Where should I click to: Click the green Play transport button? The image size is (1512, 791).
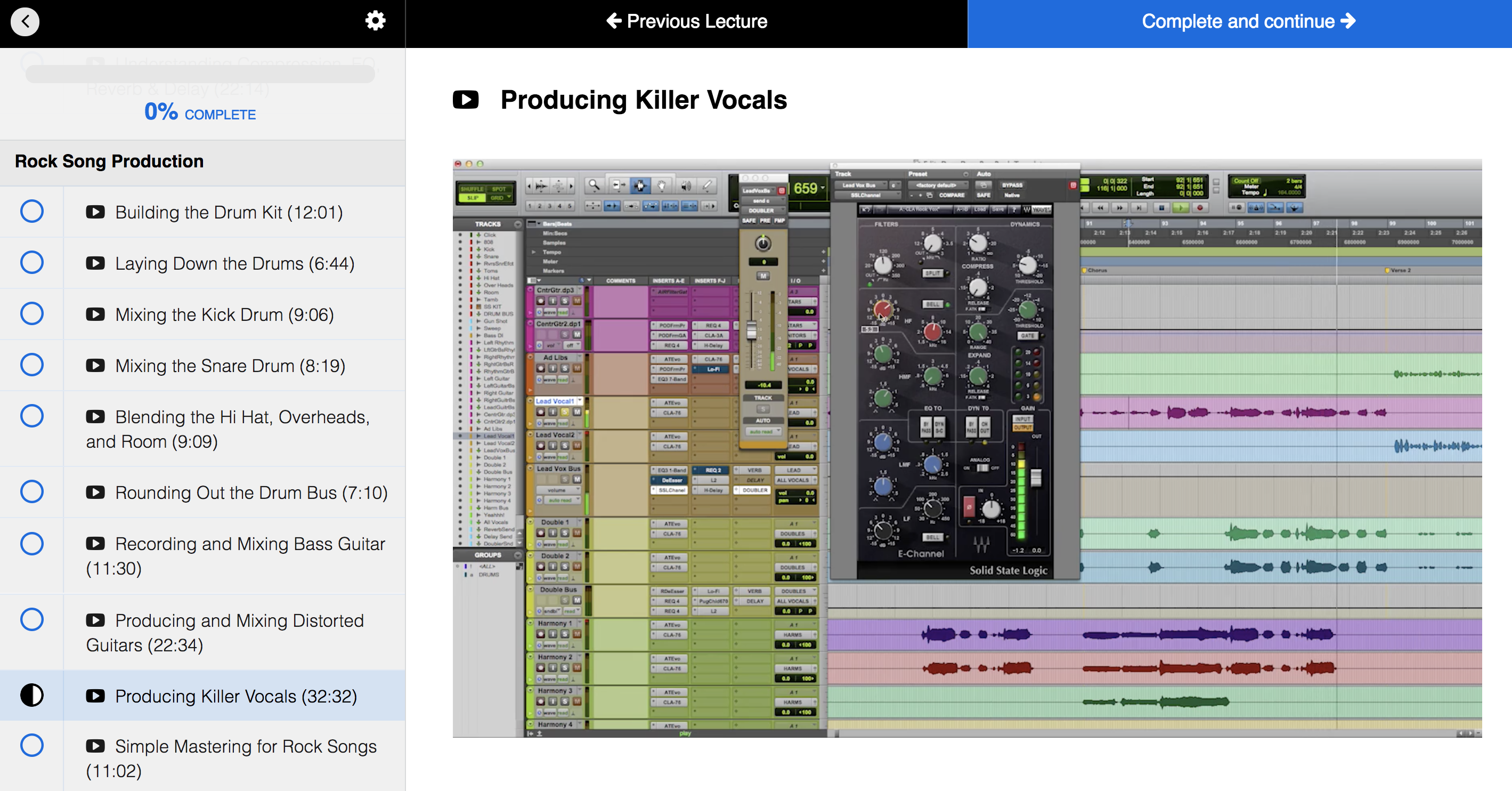click(1181, 207)
